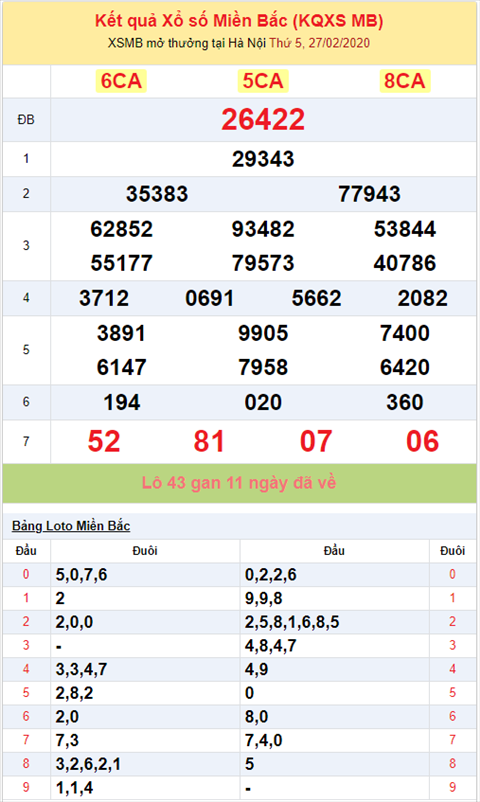Click the special prize number '26422'

(x=263, y=120)
